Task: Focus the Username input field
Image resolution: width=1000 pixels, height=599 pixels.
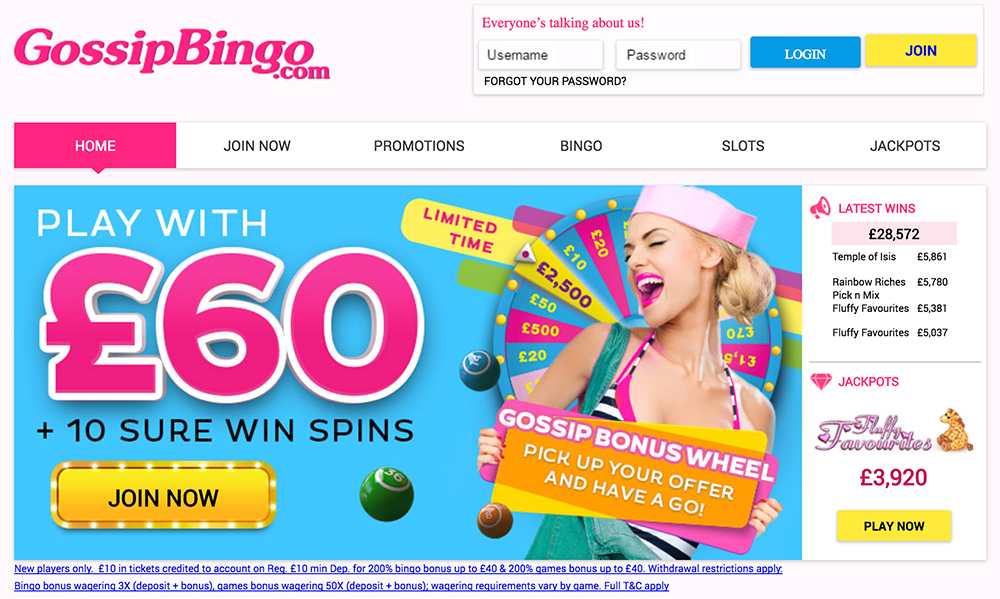Action: (540, 55)
